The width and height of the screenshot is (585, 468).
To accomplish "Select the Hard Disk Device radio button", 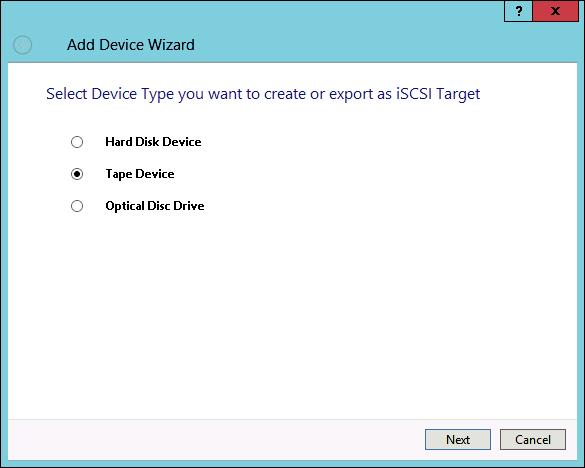I will pyautogui.click(x=77, y=142).
